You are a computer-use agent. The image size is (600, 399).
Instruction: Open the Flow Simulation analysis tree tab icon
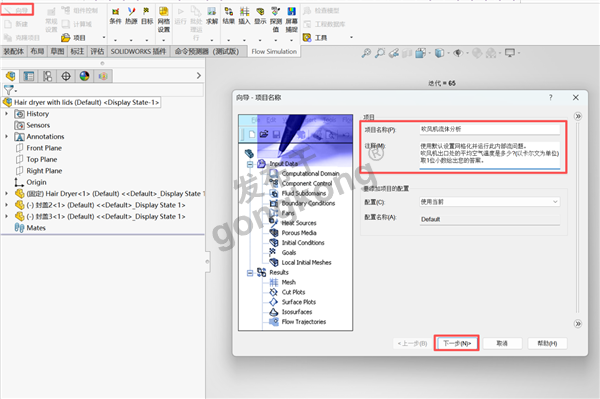103,76
